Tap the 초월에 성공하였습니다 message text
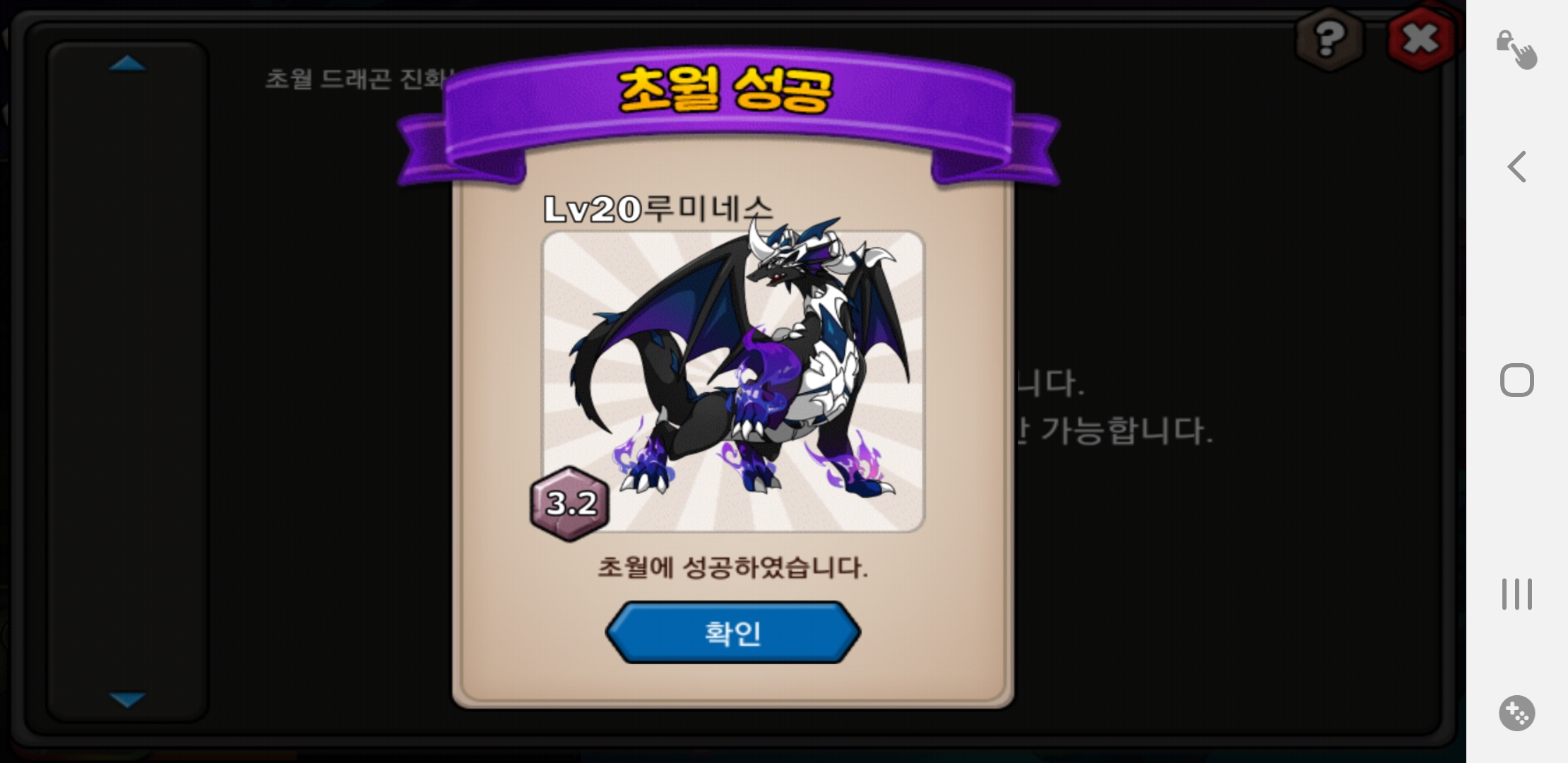 click(x=732, y=567)
